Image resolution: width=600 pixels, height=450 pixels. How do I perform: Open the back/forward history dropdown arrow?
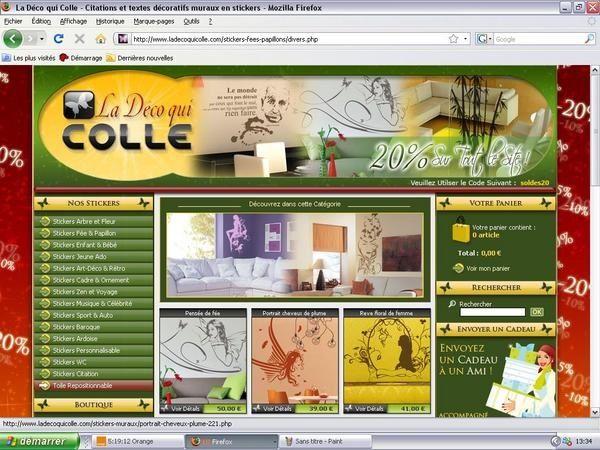42,39
